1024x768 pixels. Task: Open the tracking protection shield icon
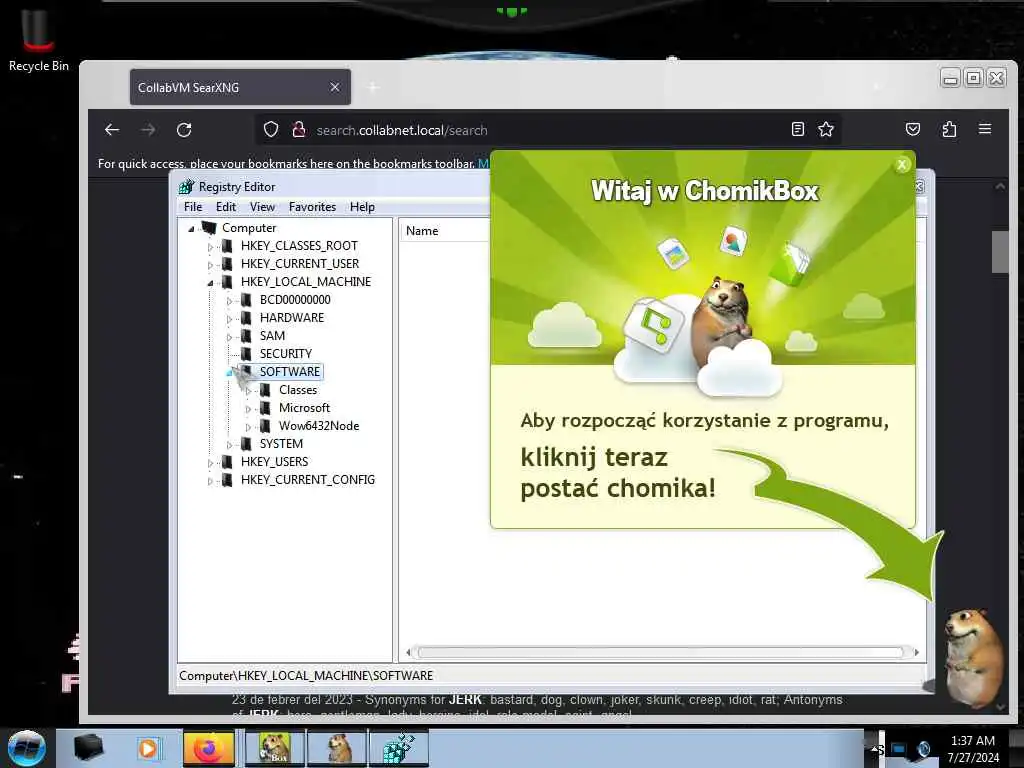tap(271, 129)
